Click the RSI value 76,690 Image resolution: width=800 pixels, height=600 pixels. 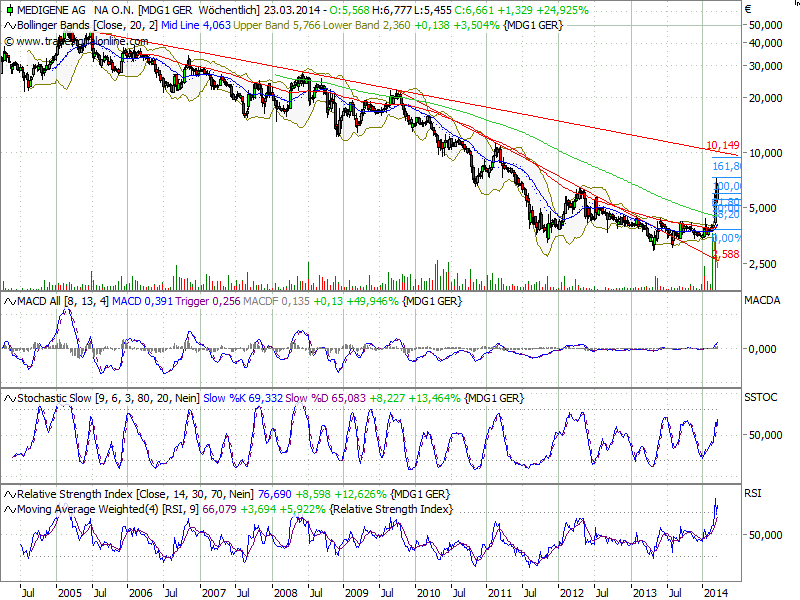[274, 494]
